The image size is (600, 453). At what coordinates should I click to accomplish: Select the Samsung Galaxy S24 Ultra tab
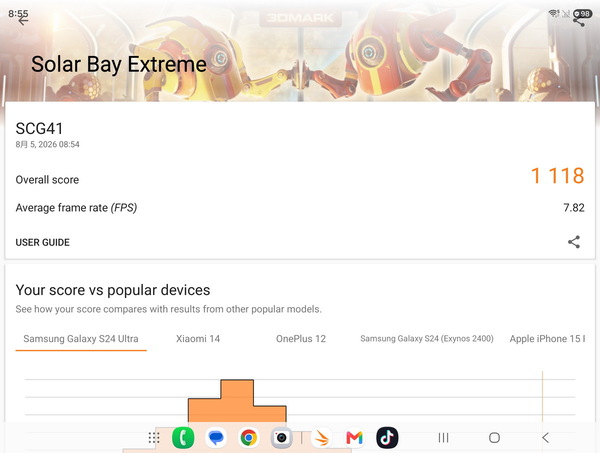coord(81,339)
